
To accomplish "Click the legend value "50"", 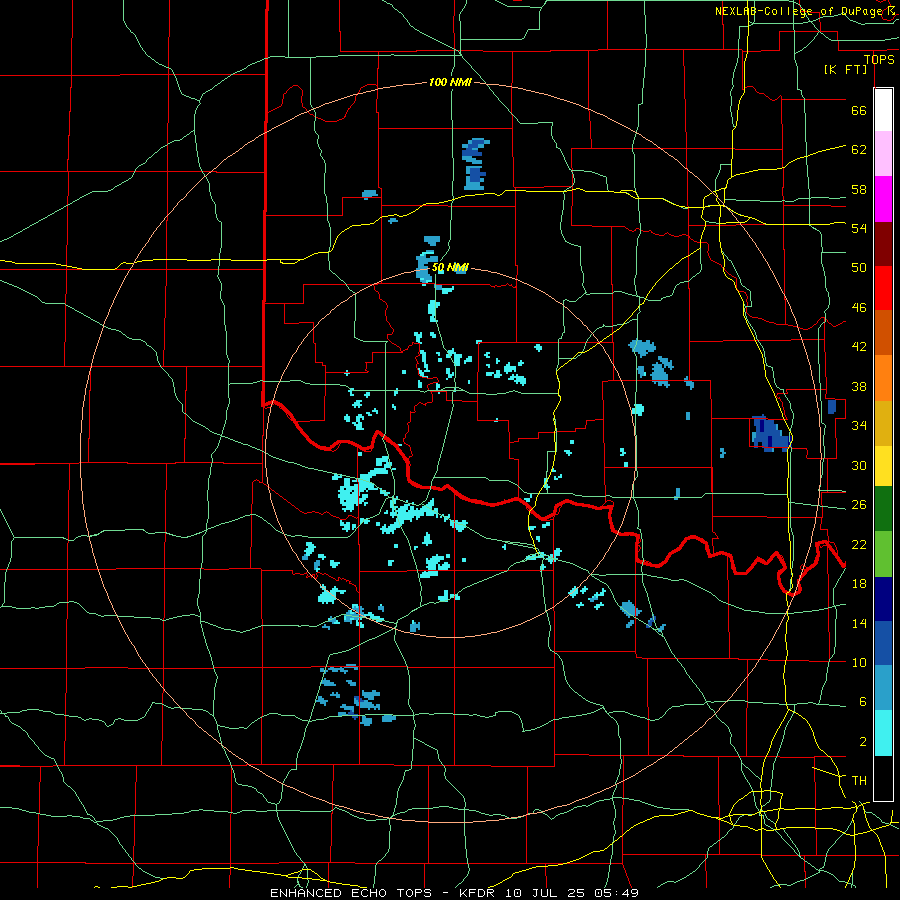I will click(x=859, y=267).
